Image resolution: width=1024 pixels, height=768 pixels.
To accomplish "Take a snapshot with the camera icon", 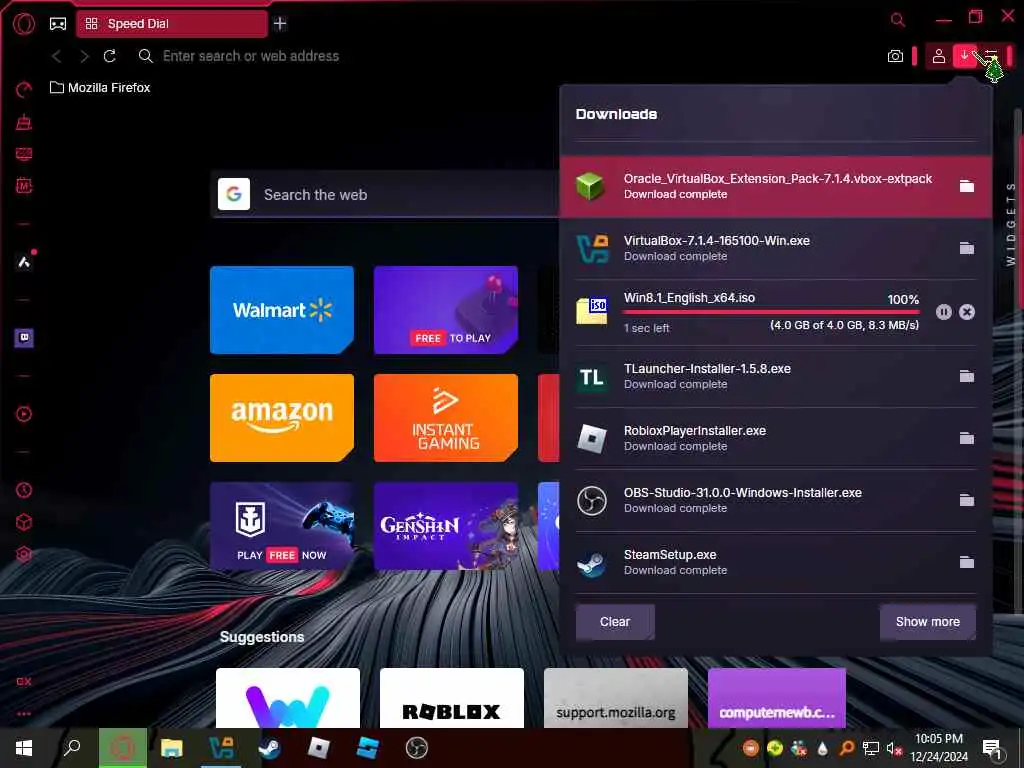I will click(895, 56).
